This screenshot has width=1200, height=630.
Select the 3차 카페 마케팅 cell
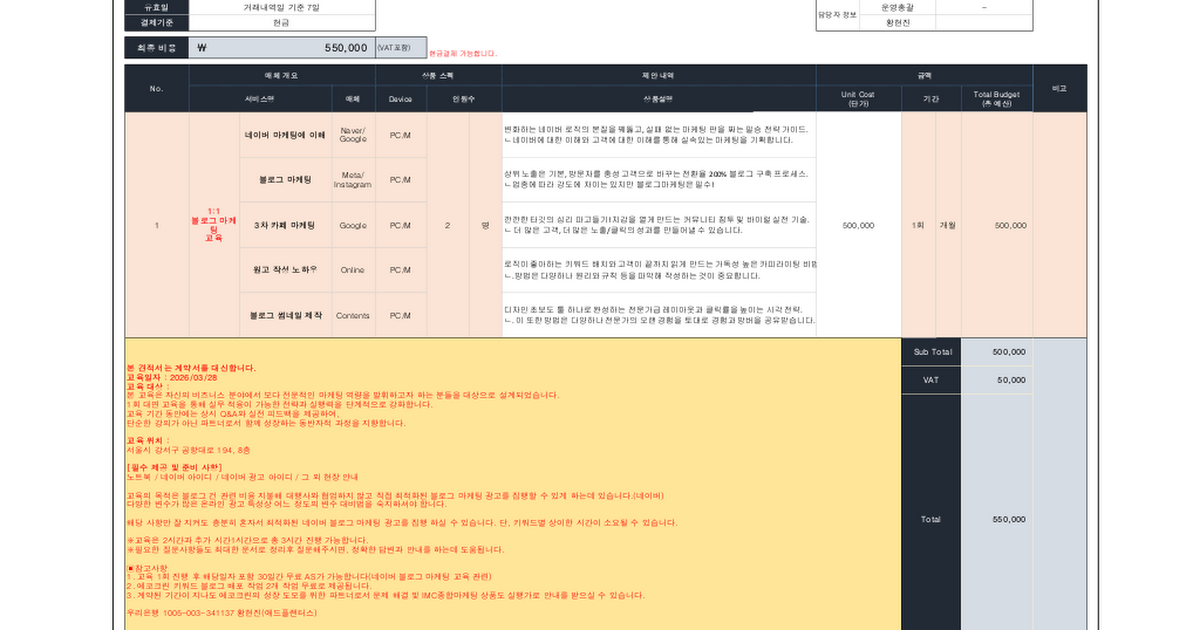(285, 225)
